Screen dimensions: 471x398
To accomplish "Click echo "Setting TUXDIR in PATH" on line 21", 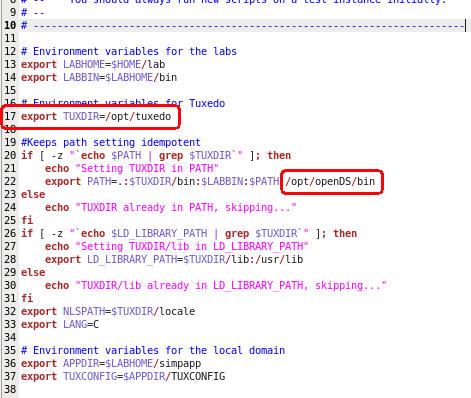I will pyautogui.click(x=132, y=168).
